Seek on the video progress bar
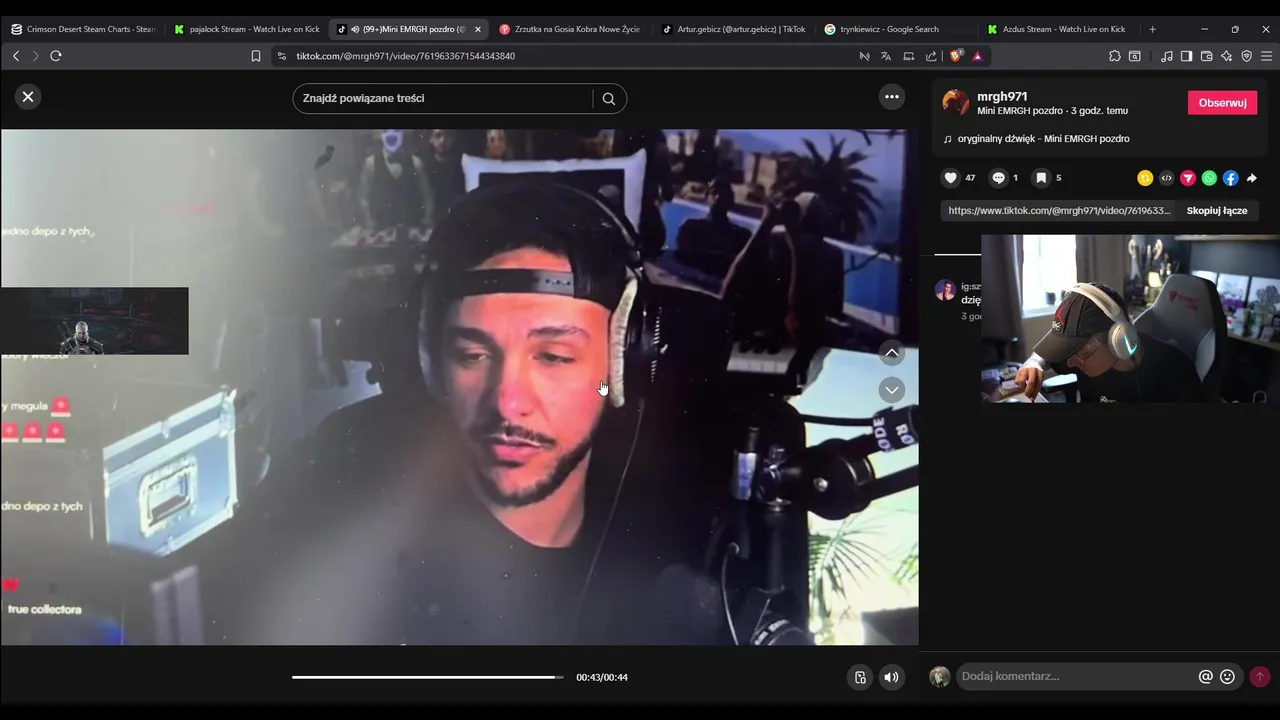The height and width of the screenshot is (720, 1280). pos(428,677)
